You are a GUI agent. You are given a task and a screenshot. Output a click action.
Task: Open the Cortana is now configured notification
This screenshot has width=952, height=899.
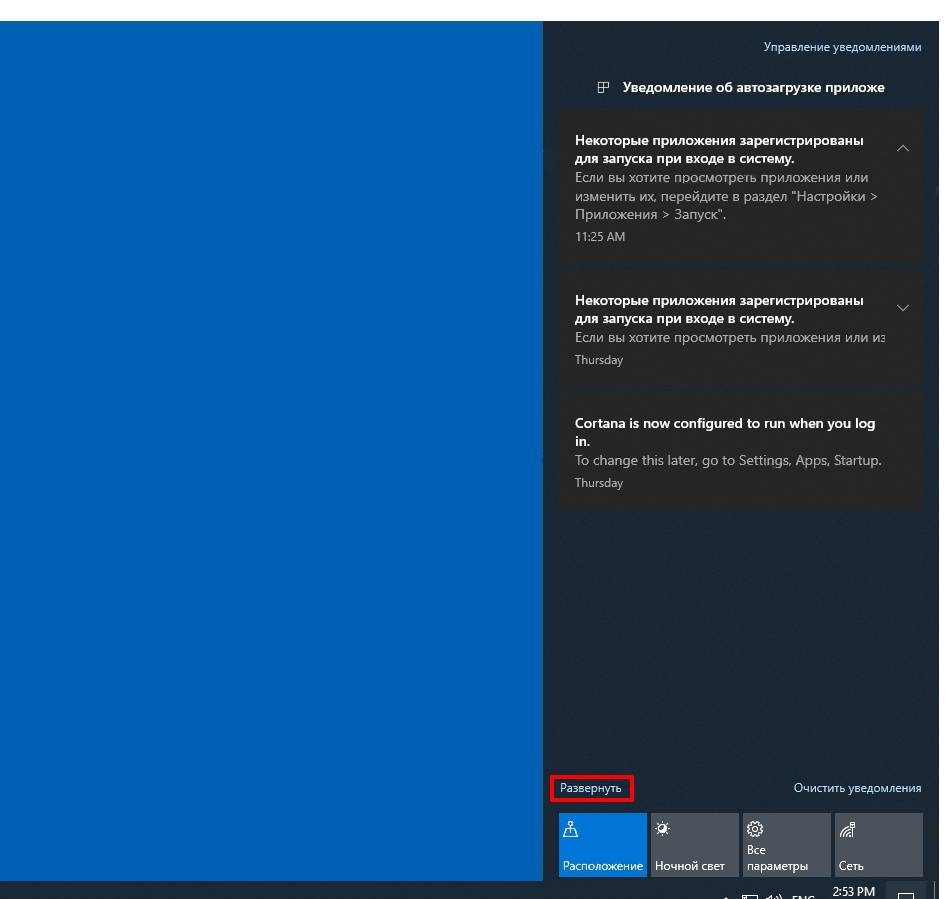pos(741,452)
